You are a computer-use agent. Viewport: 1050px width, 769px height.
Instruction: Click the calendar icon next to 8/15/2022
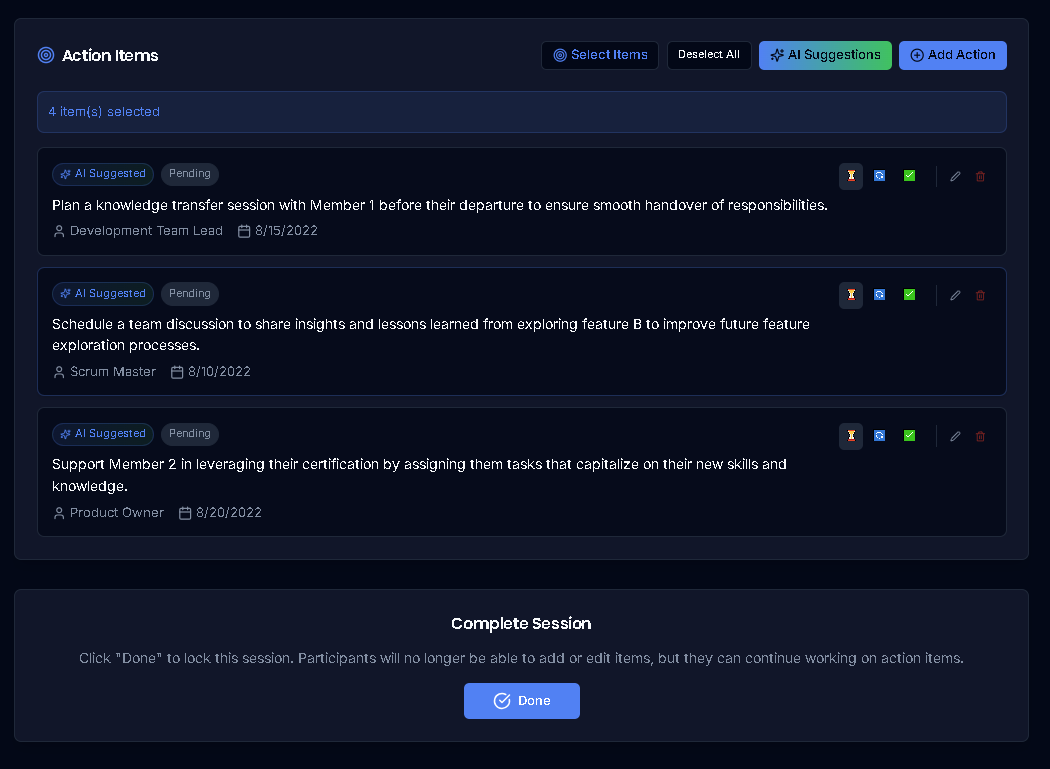[244, 230]
